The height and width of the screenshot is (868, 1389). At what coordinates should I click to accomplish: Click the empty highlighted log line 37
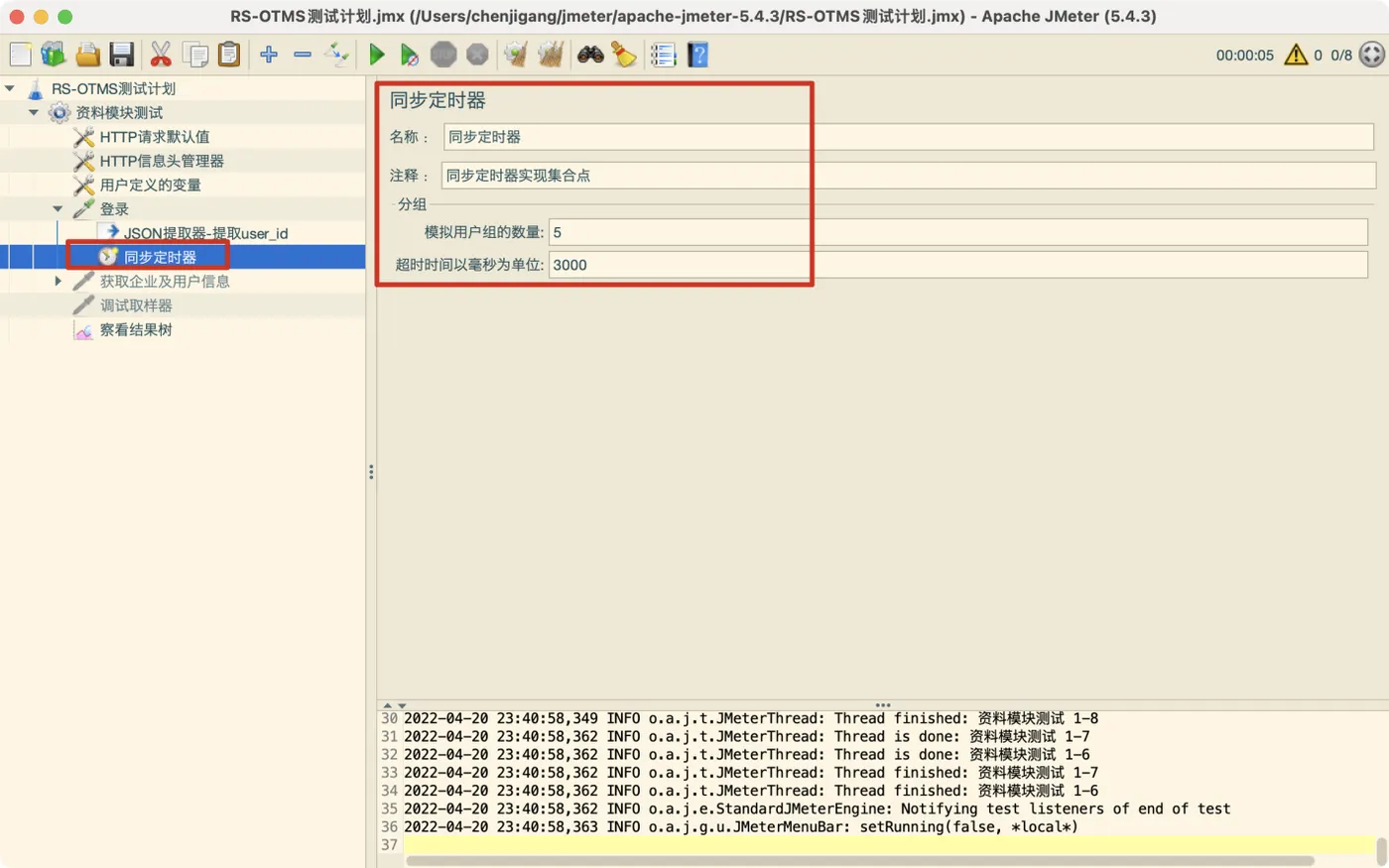(x=888, y=845)
